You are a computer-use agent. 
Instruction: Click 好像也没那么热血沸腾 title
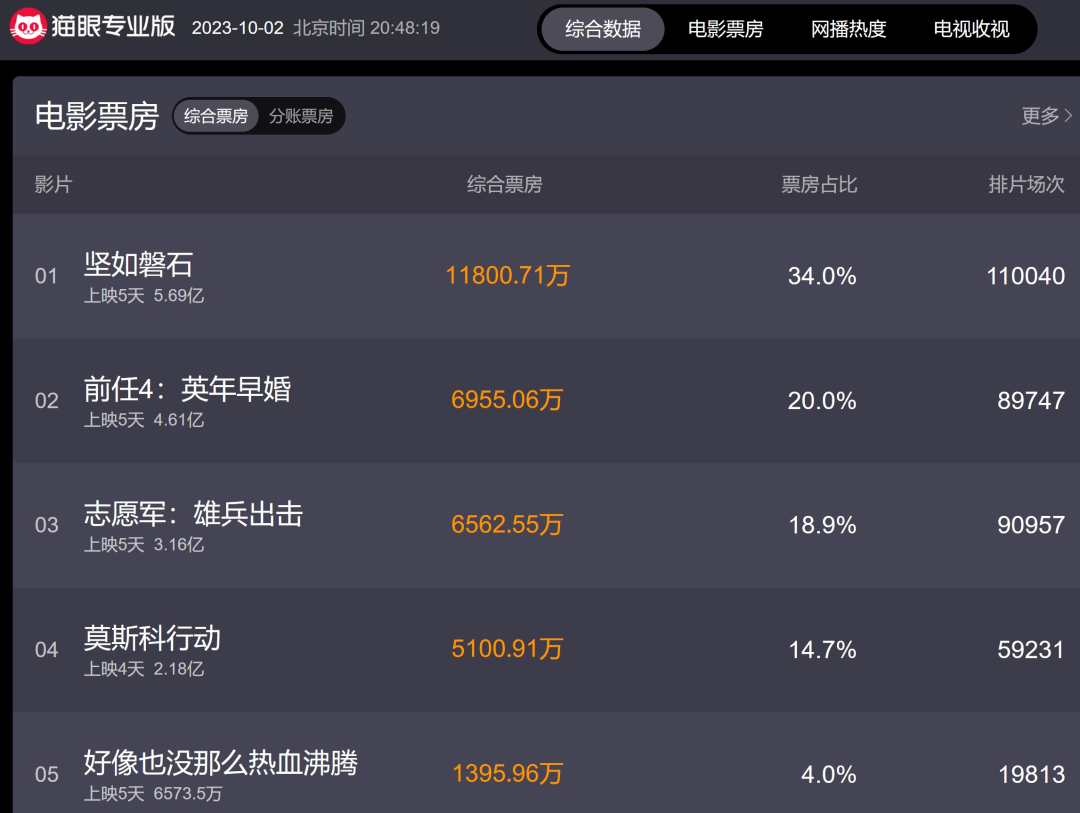click(x=221, y=763)
